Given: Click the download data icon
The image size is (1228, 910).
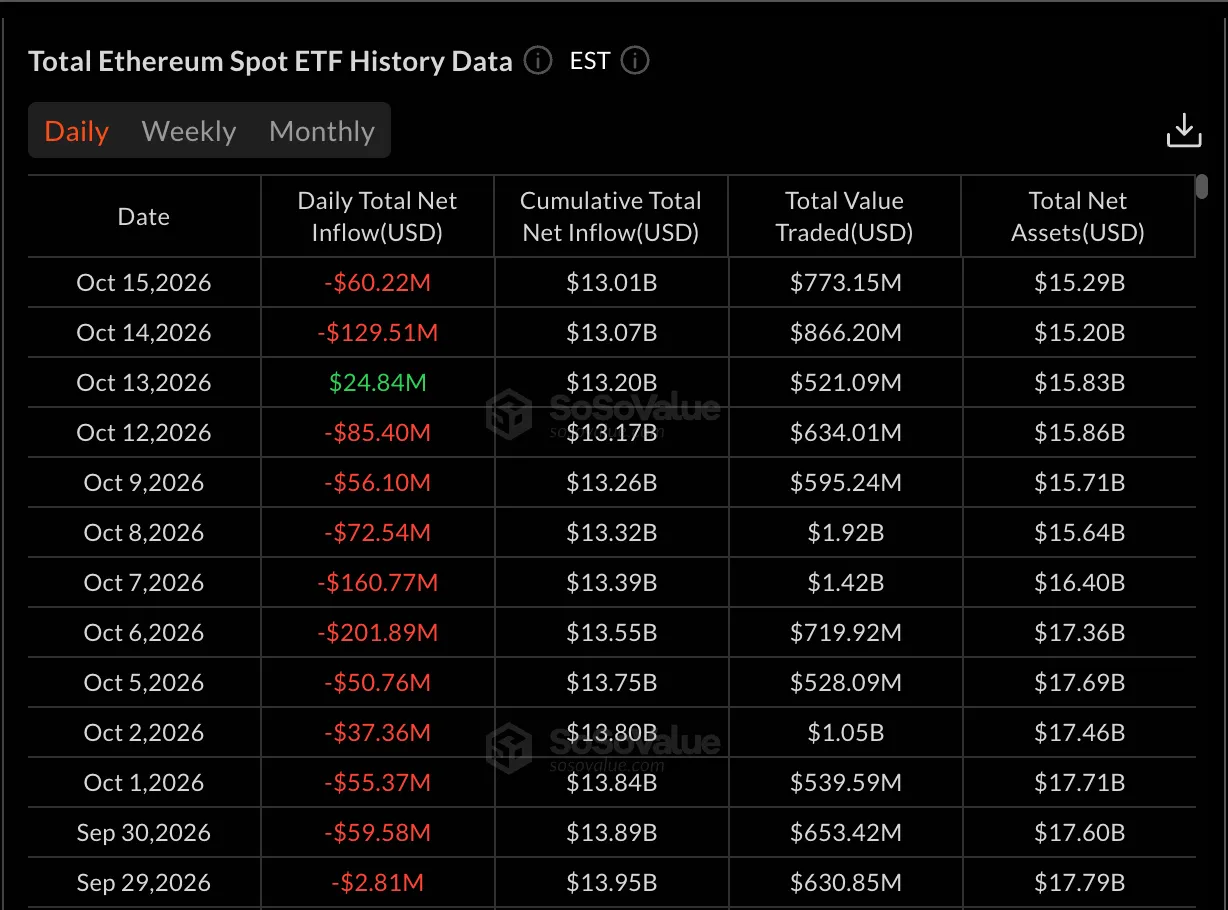Looking at the screenshot, I should [x=1184, y=130].
